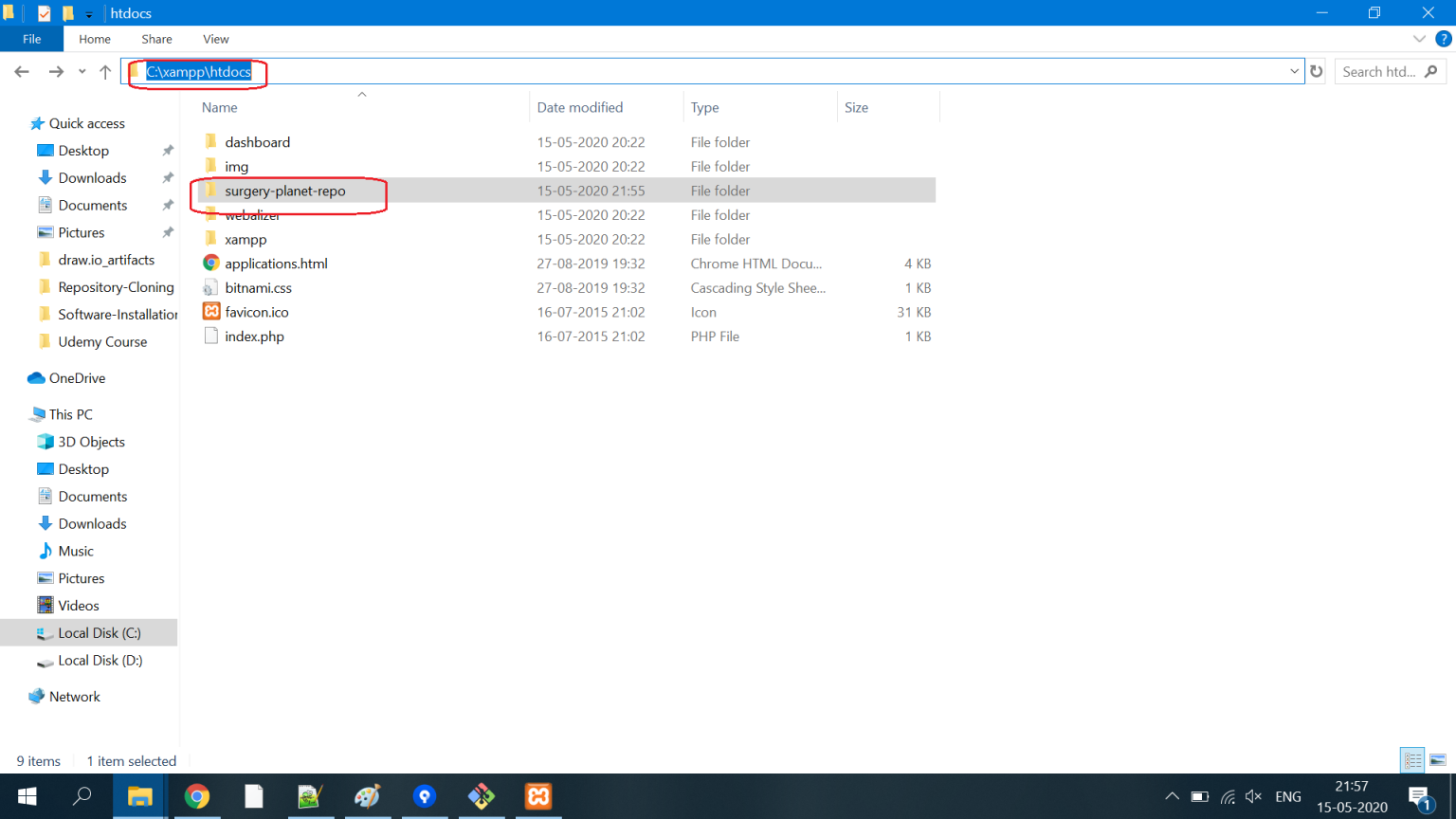Open XAMPP from the taskbar
The height and width of the screenshot is (819, 1456).
pyautogui.click(x=538, y=796)
